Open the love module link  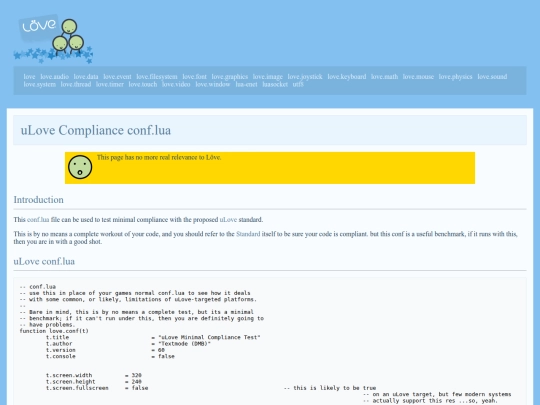(29, 76)
